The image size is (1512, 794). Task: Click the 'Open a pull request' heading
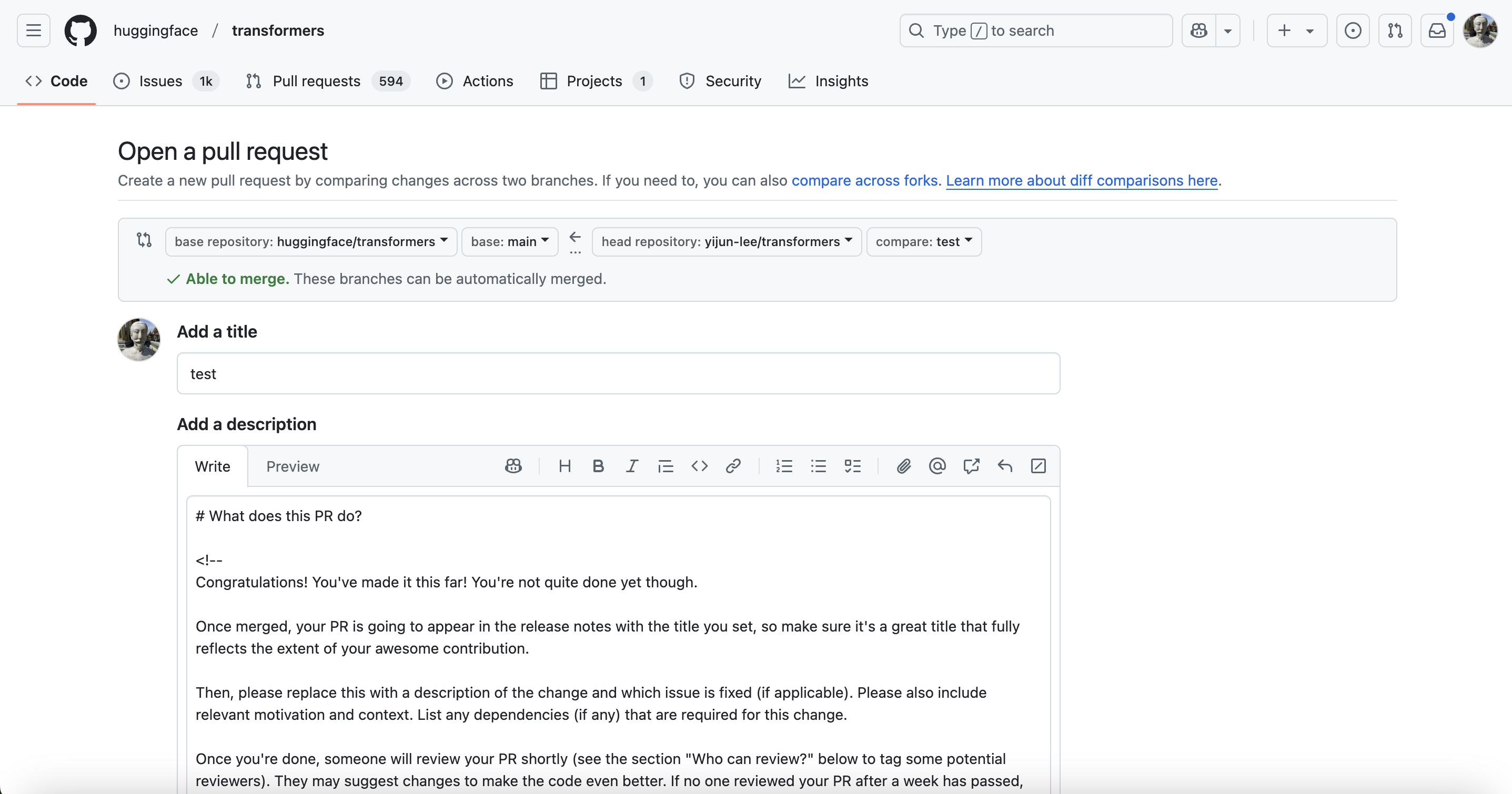223,151
